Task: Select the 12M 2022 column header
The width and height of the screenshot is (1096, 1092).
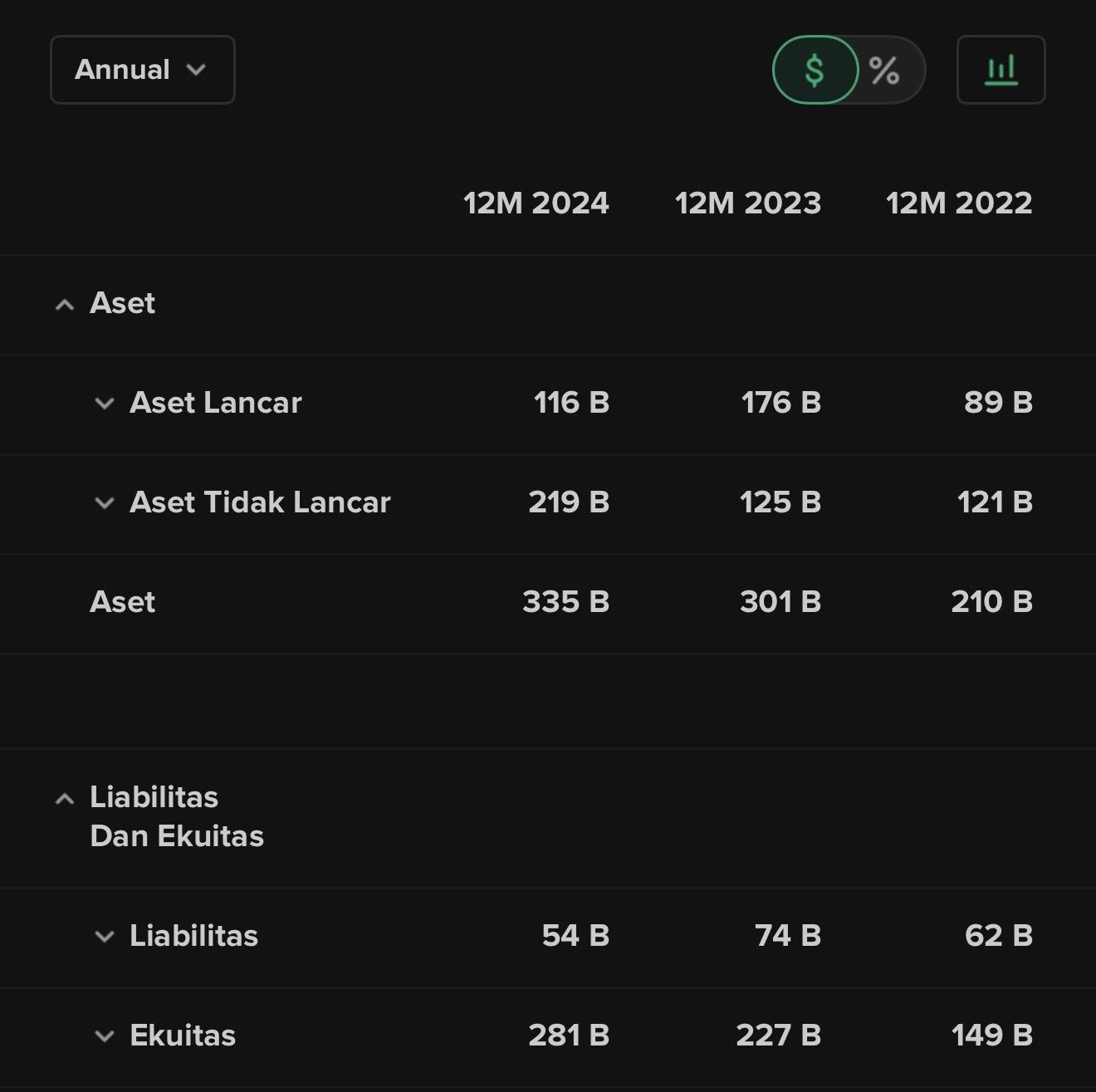Action: tap(959, 203)
